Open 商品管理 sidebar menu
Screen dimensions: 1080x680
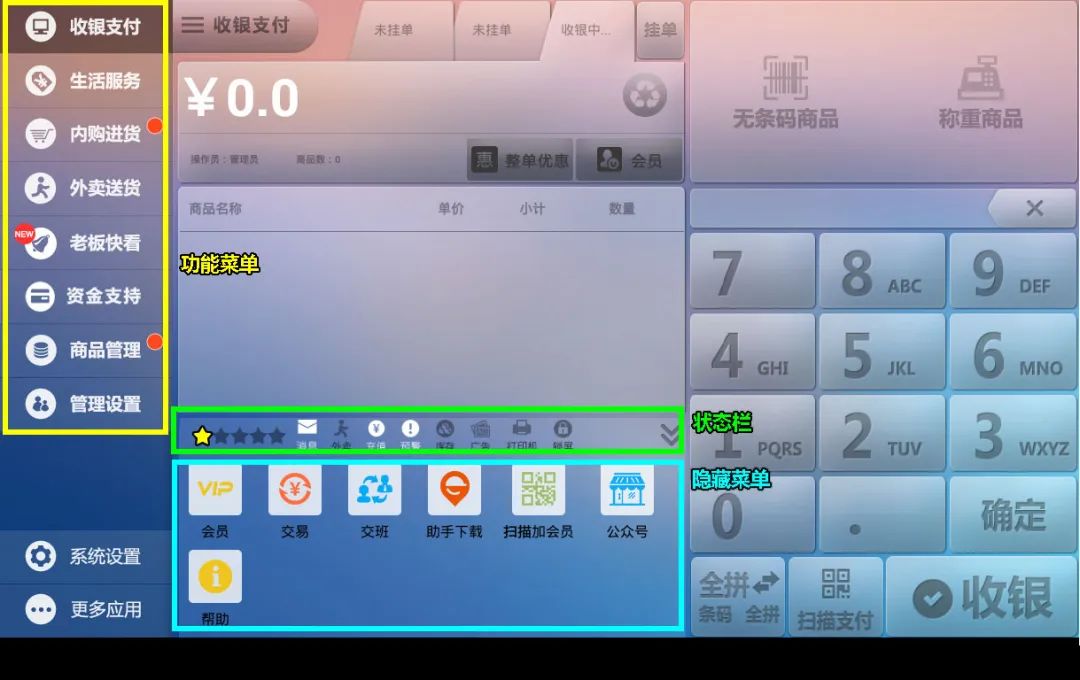pos(85,350)
